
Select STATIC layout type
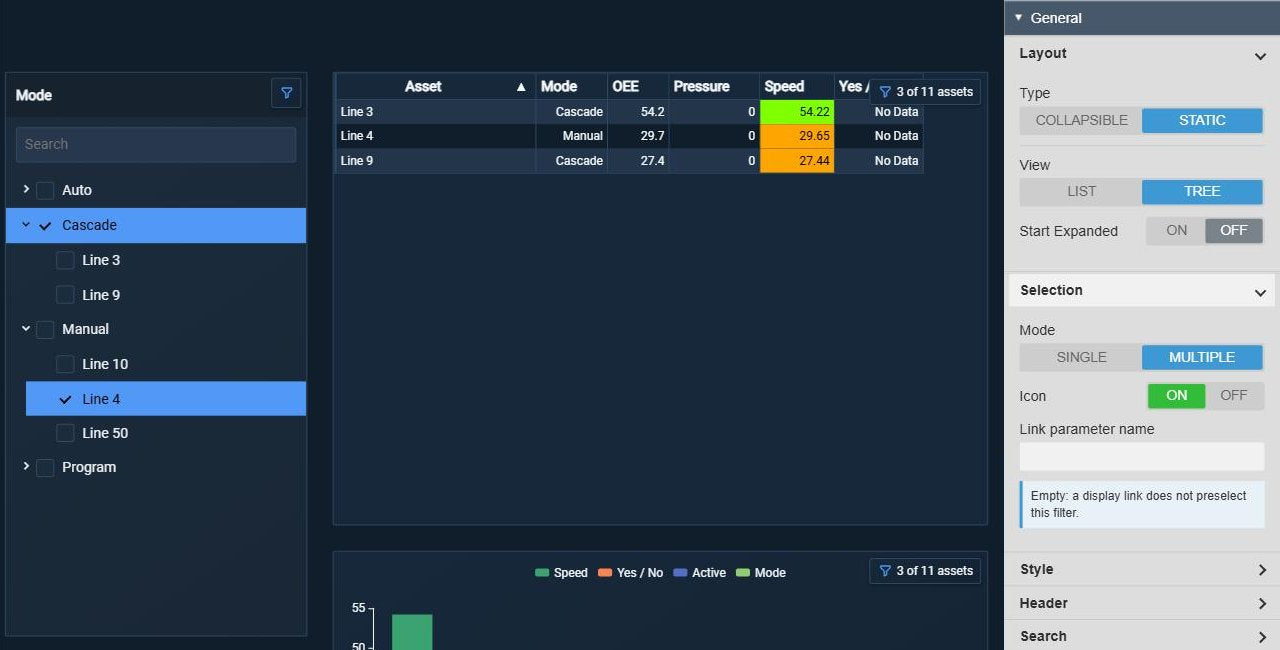point(1202,120)
